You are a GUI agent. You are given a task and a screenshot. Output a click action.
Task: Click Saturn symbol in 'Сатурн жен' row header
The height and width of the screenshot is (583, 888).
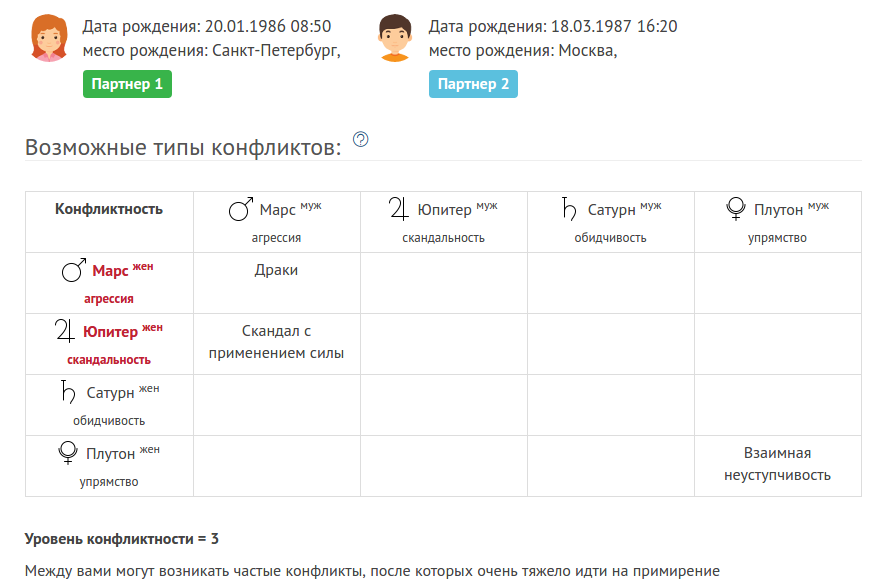[x=68, y=391]
